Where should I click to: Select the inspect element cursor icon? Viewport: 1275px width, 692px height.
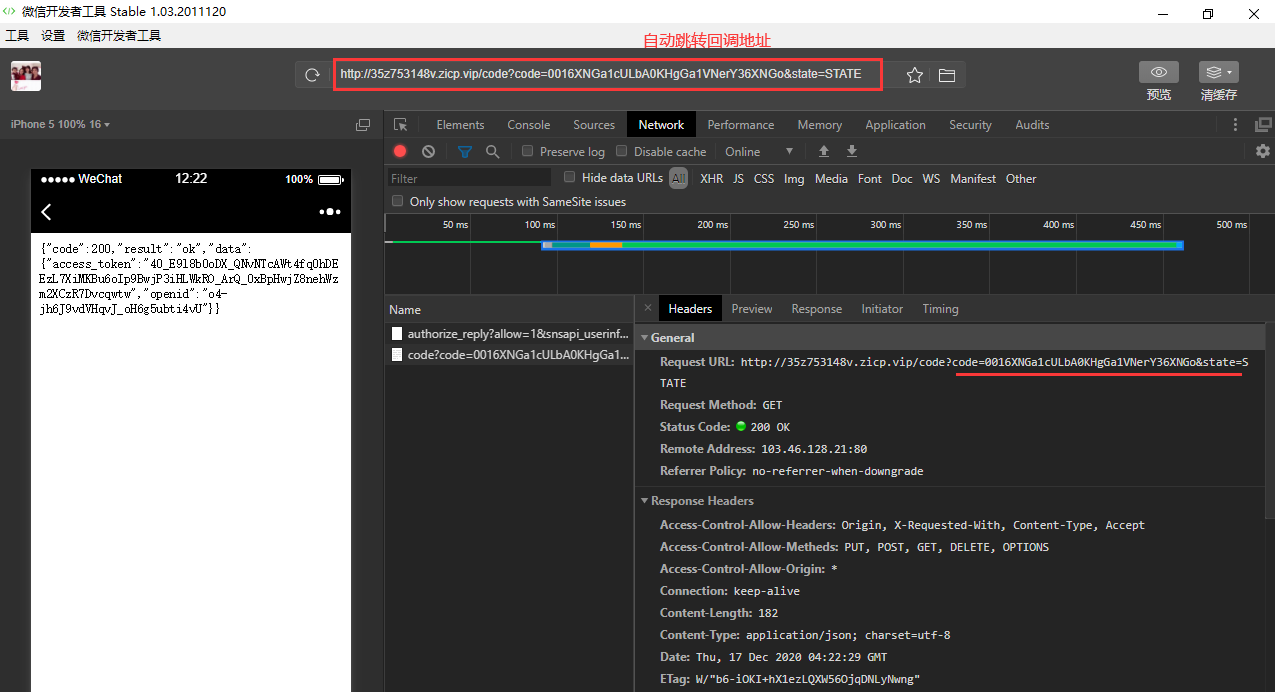401,125
